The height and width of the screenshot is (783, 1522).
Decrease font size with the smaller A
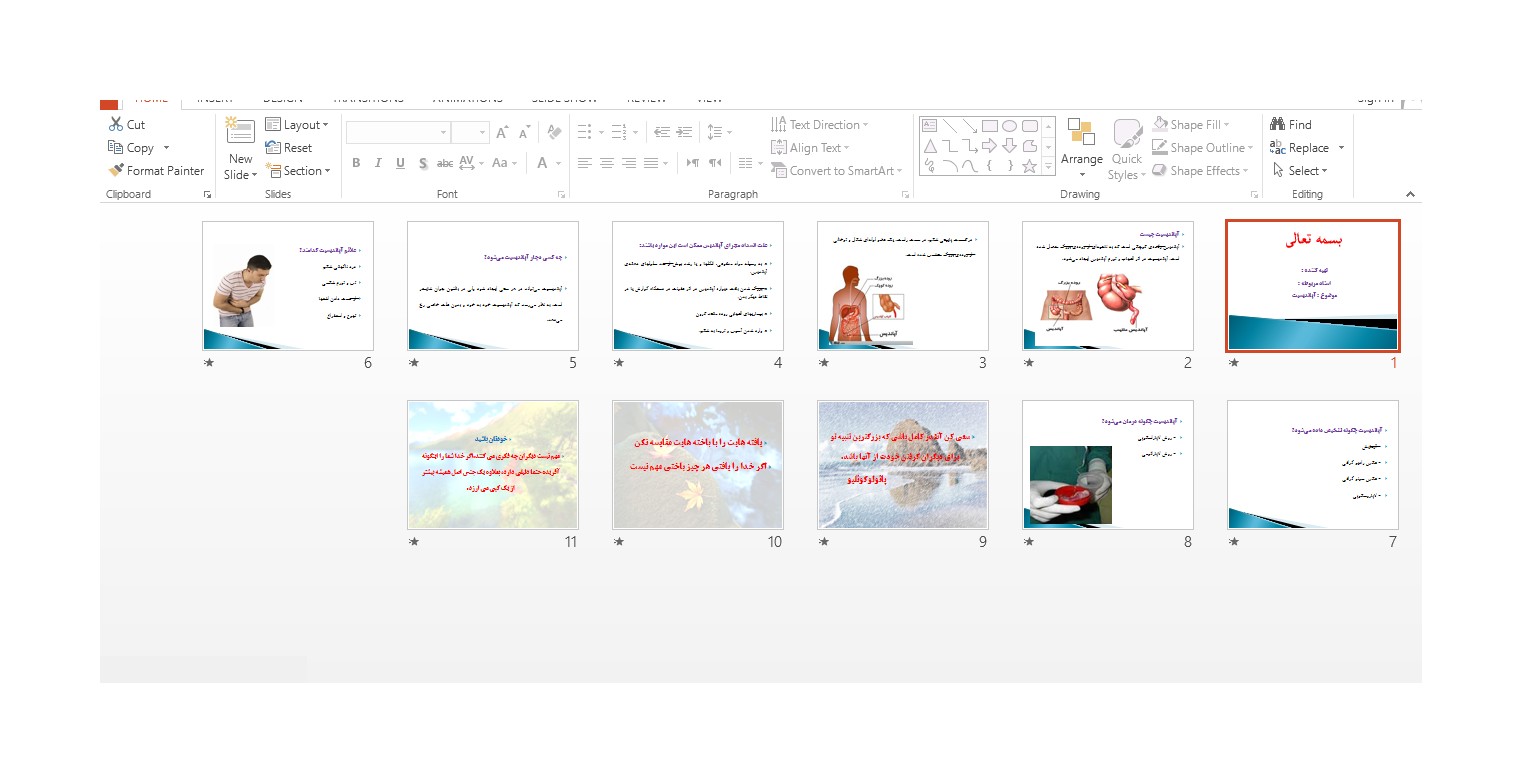[526, 132]
